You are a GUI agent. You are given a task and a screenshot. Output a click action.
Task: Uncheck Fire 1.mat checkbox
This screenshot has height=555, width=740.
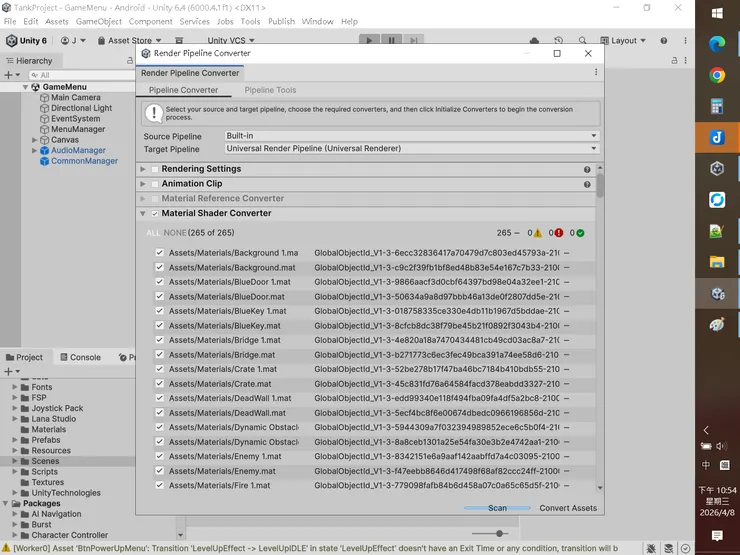click(160, 485)
